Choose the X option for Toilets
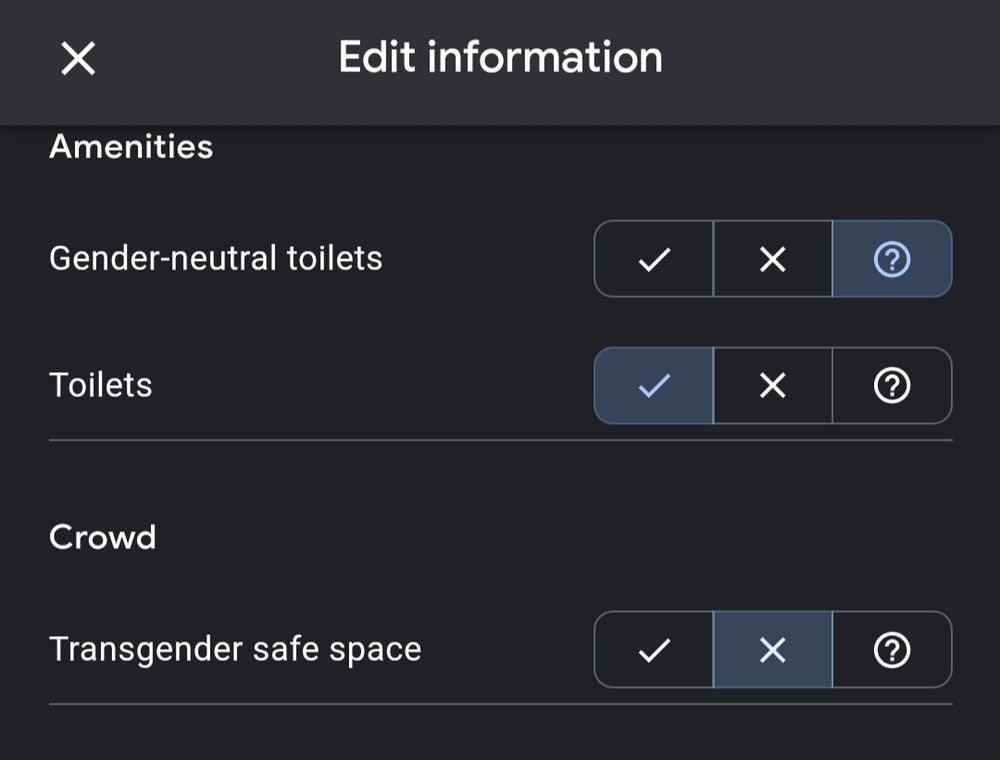The height and width of the screenshot is (760, 1000). click(772, 385)
